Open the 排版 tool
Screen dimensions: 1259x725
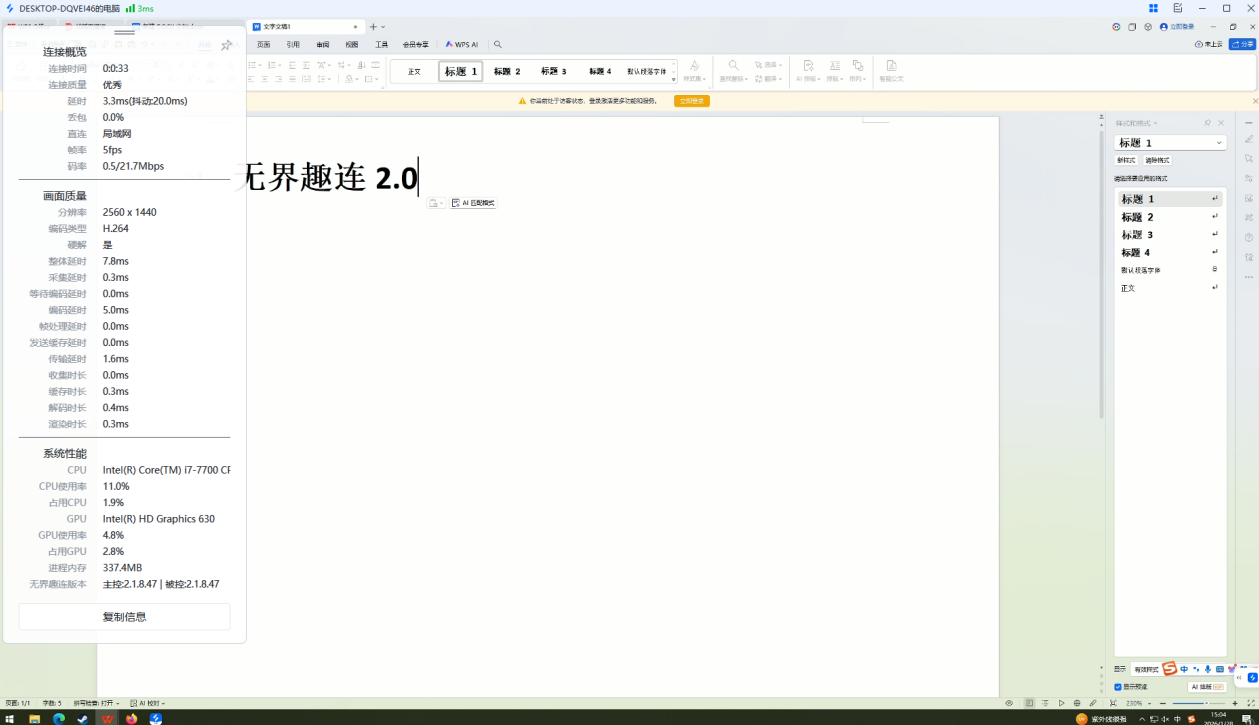click(x=834, y=72)
